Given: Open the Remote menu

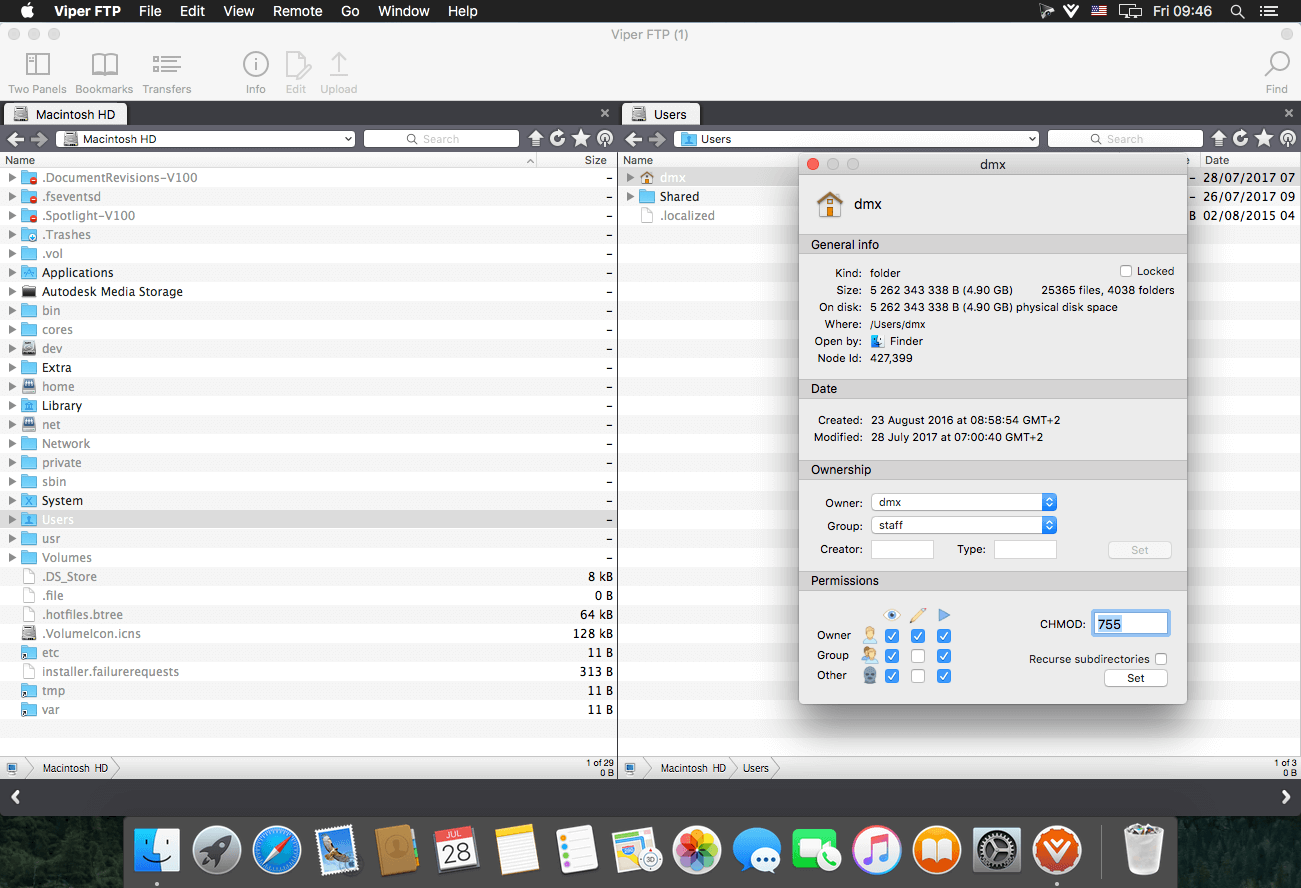Looking at the screenshot, I should (297, 11).
